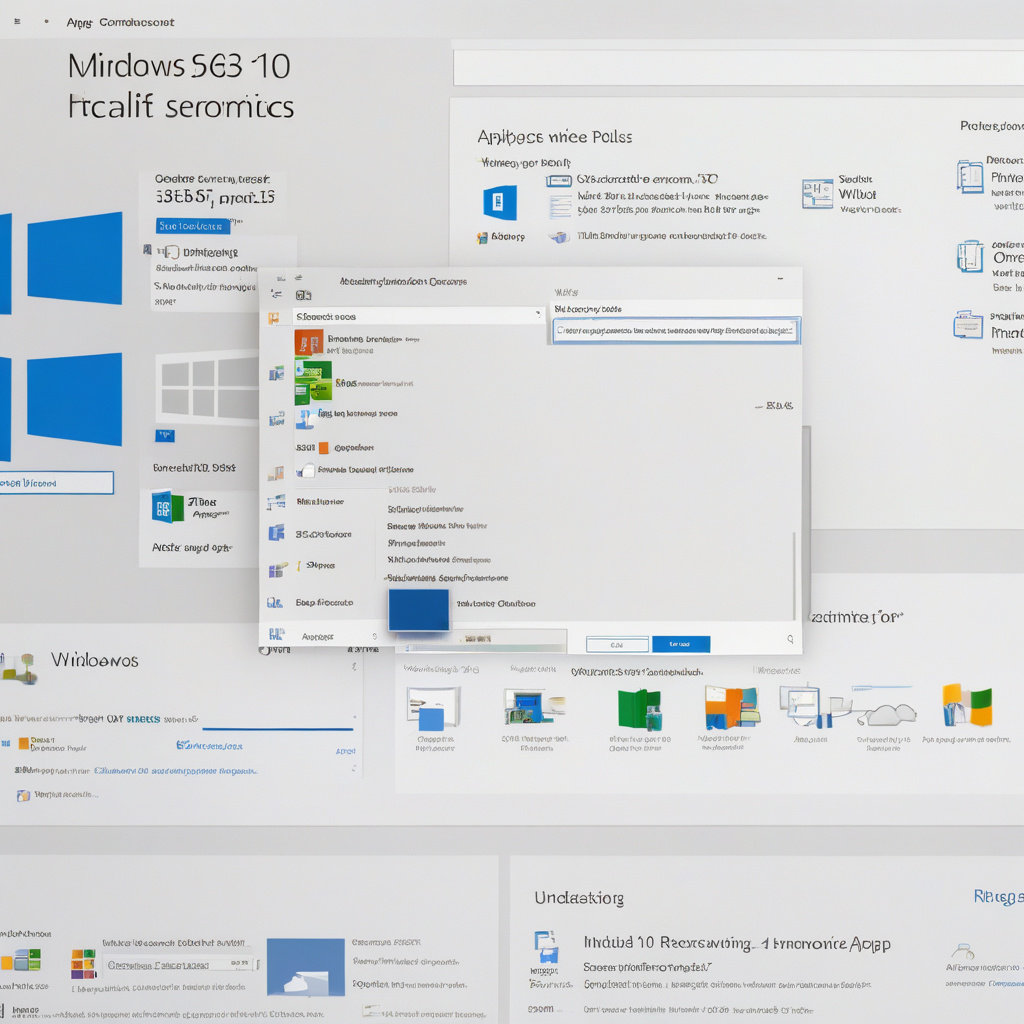The image size is (1024, 1024).
Task: Click the blue link at far right of 'Undastiorg'
Action: coord(999,896)
